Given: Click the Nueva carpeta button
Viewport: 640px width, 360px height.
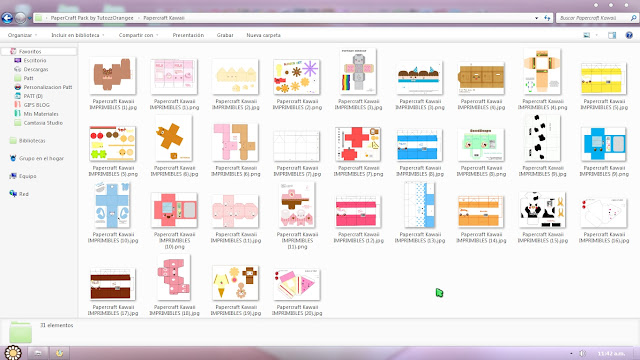Looking at the screenshot, I should point(263,36).
